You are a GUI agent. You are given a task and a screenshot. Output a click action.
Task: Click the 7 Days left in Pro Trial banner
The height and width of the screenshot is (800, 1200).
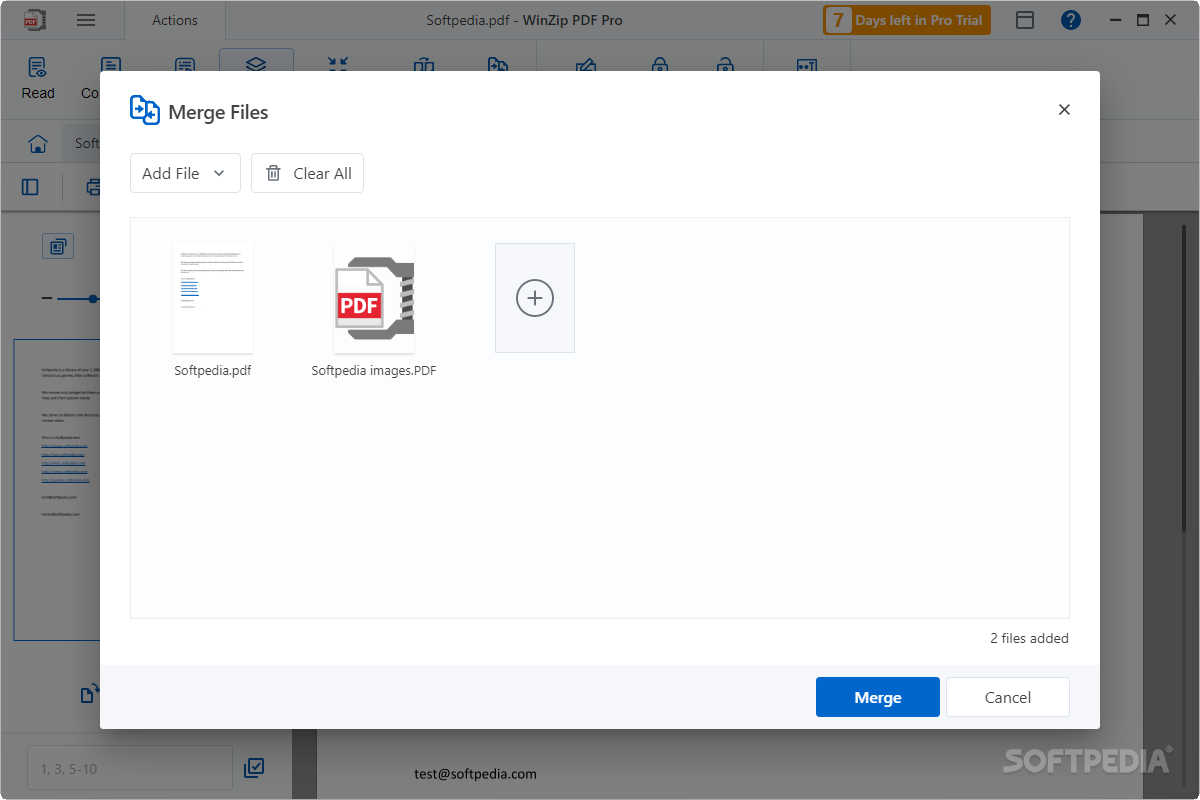907,20
